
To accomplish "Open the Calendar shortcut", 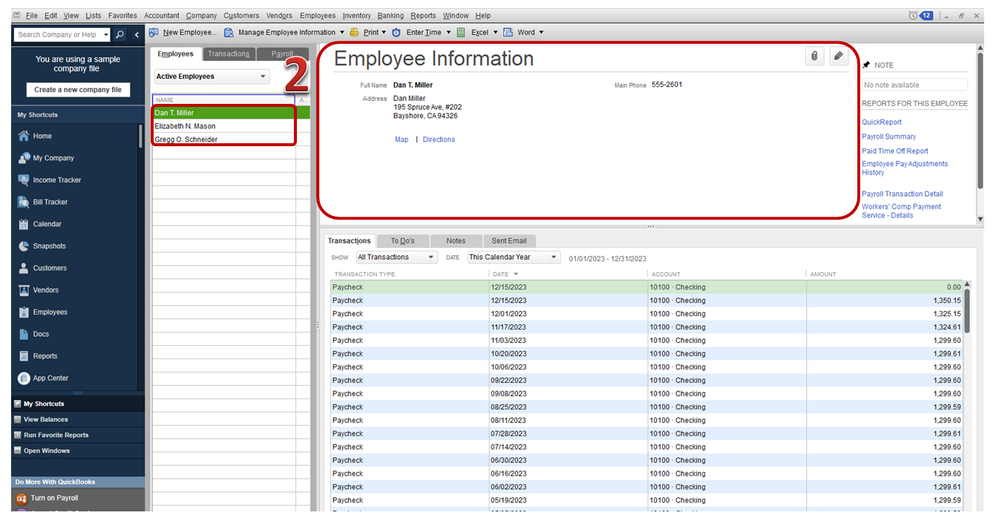I will click(x=40, y=224).
